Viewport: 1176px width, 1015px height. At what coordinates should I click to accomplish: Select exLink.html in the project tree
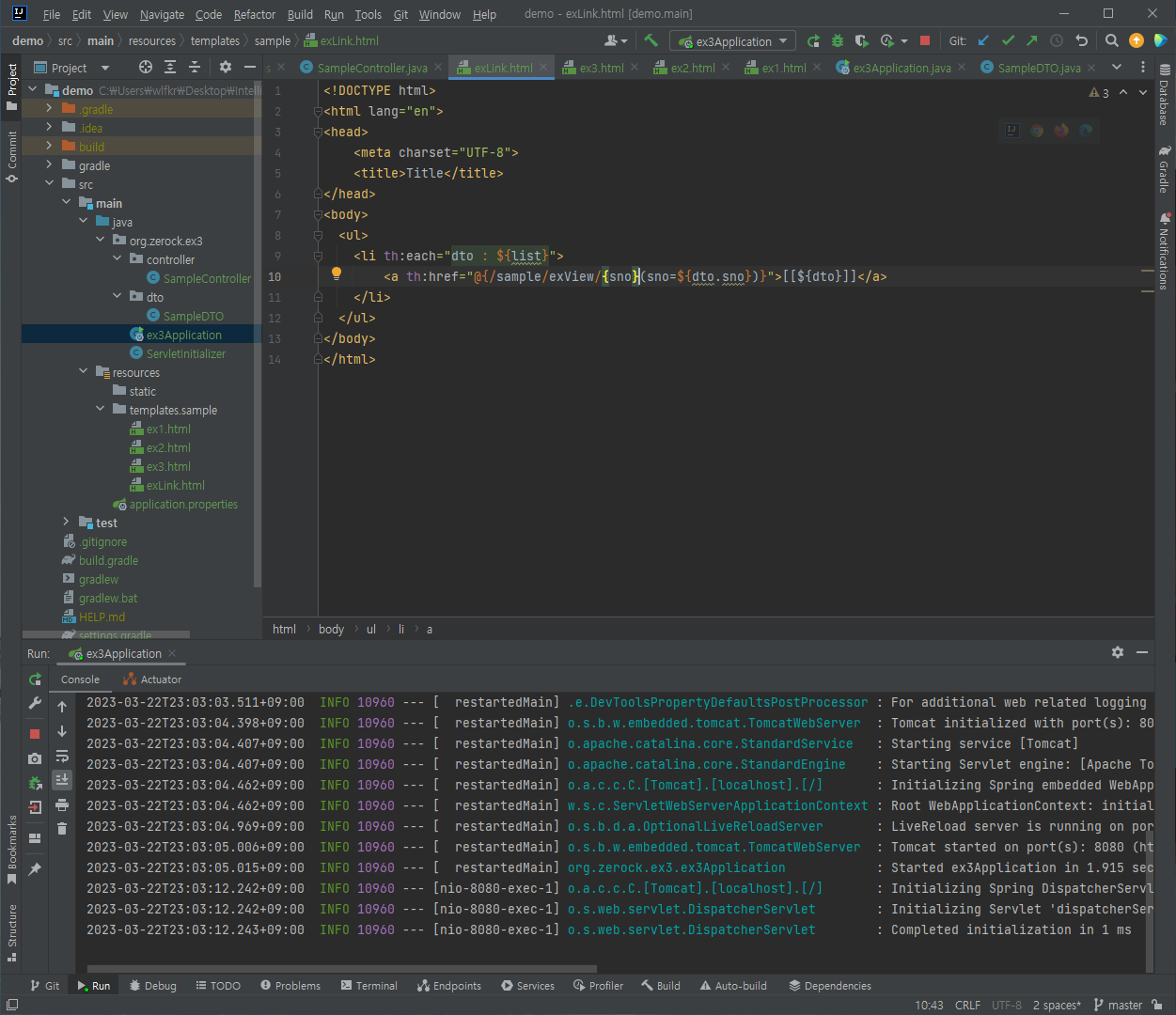click(175, 485)
